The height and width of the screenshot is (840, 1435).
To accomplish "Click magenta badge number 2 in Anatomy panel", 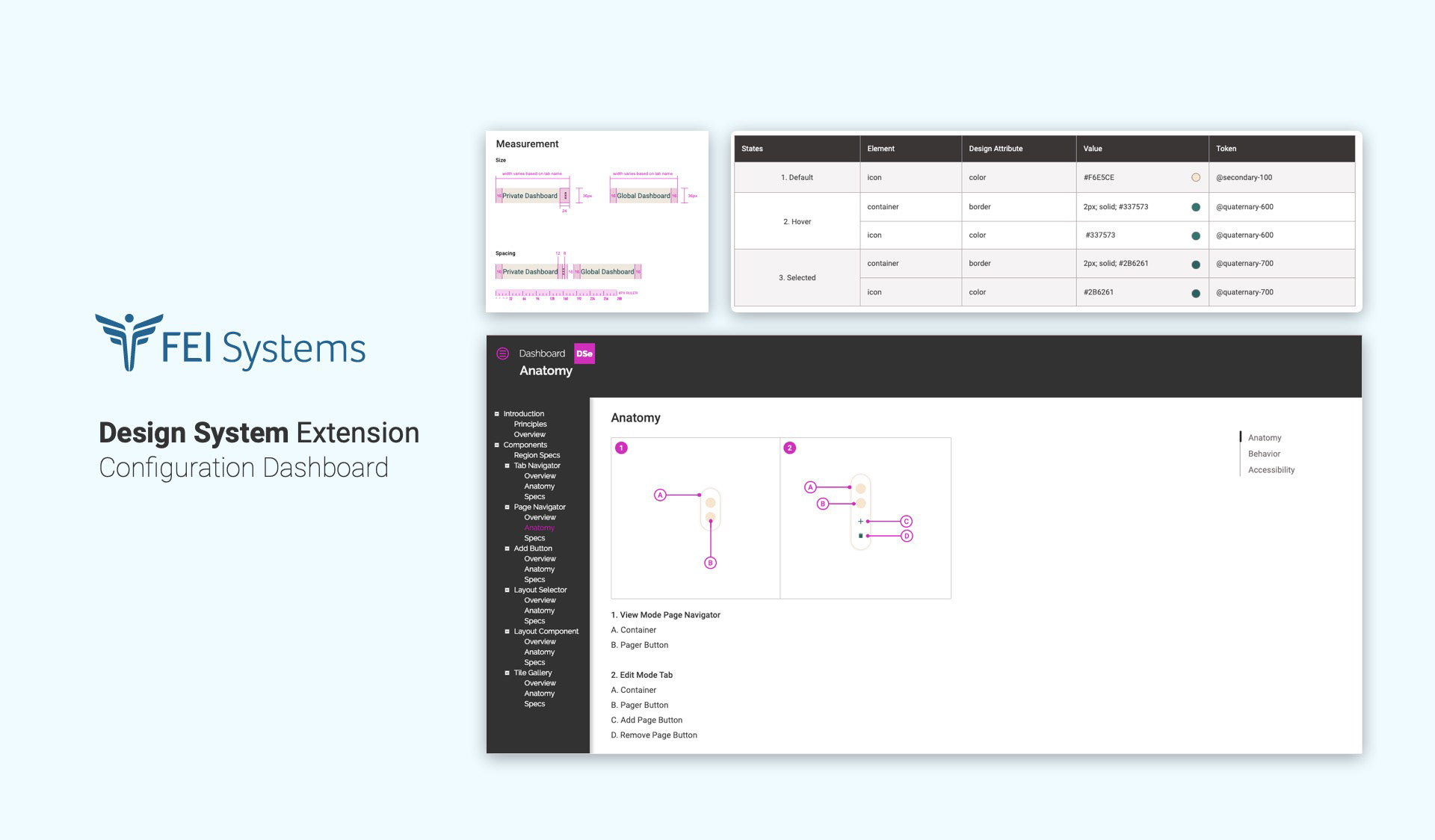I will point(790,448).
